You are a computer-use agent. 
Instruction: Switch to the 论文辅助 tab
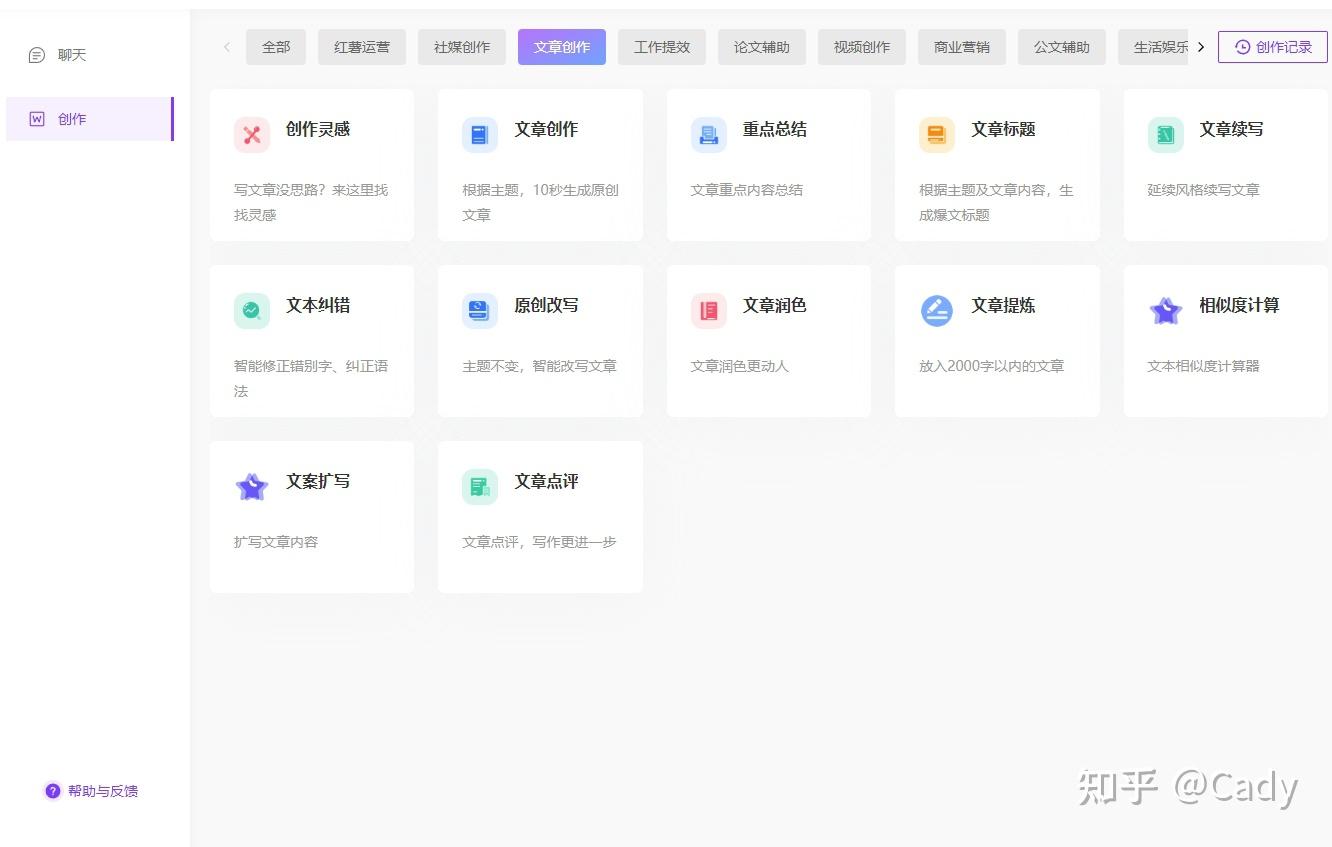(762, 47)
